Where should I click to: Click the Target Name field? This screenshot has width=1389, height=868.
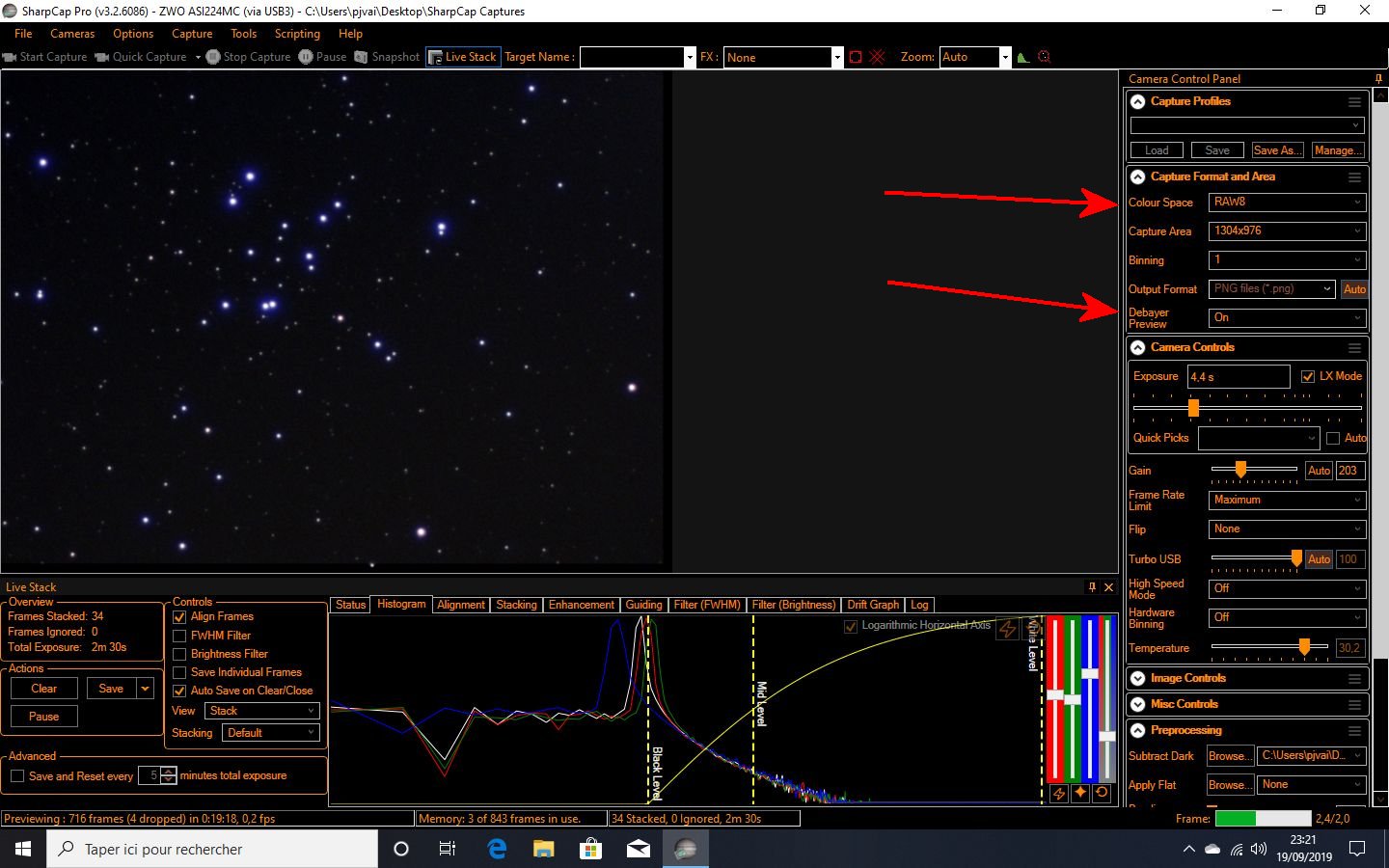point(632,57)
